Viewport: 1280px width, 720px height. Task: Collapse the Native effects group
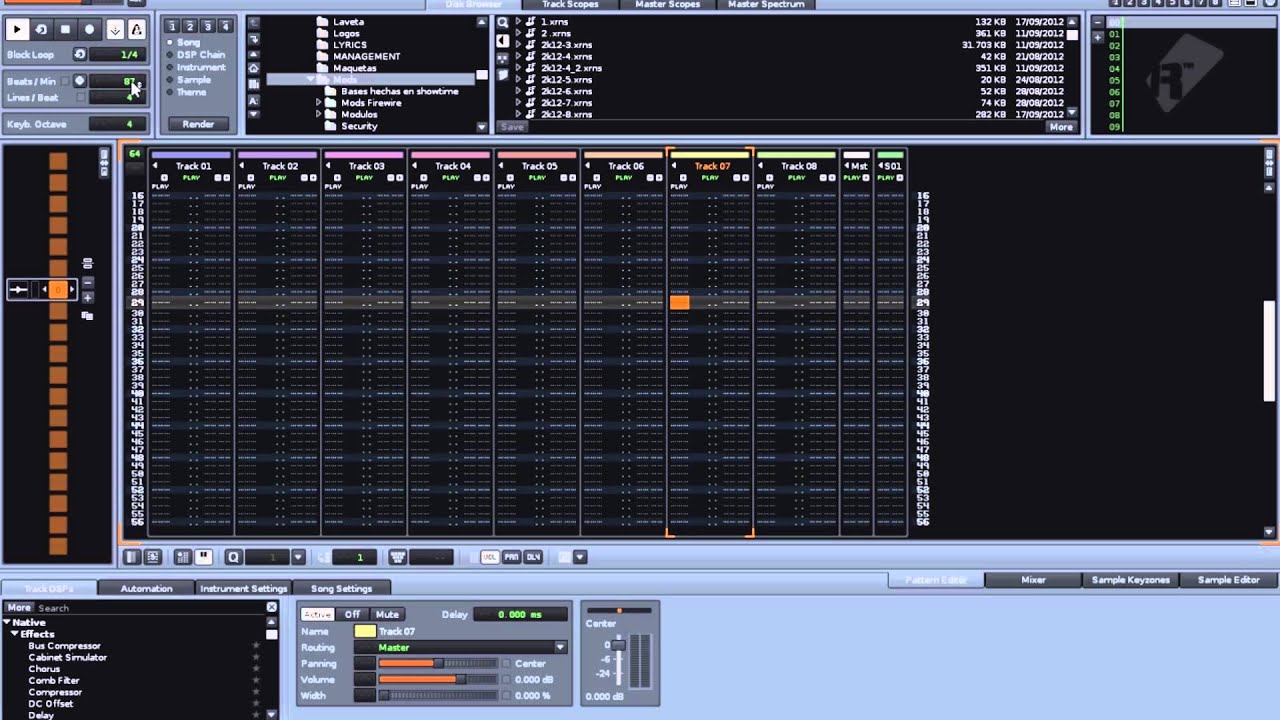click(8, 622)
